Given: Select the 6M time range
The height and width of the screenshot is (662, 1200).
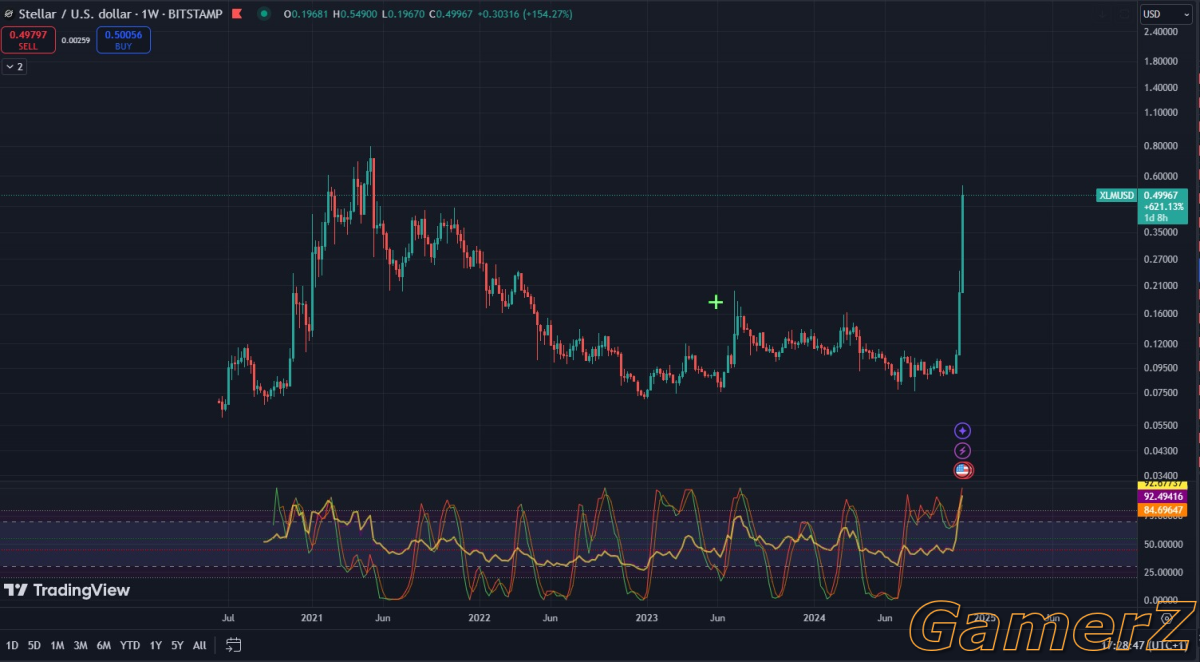Looking at the screenshot, I should (104, 645).
